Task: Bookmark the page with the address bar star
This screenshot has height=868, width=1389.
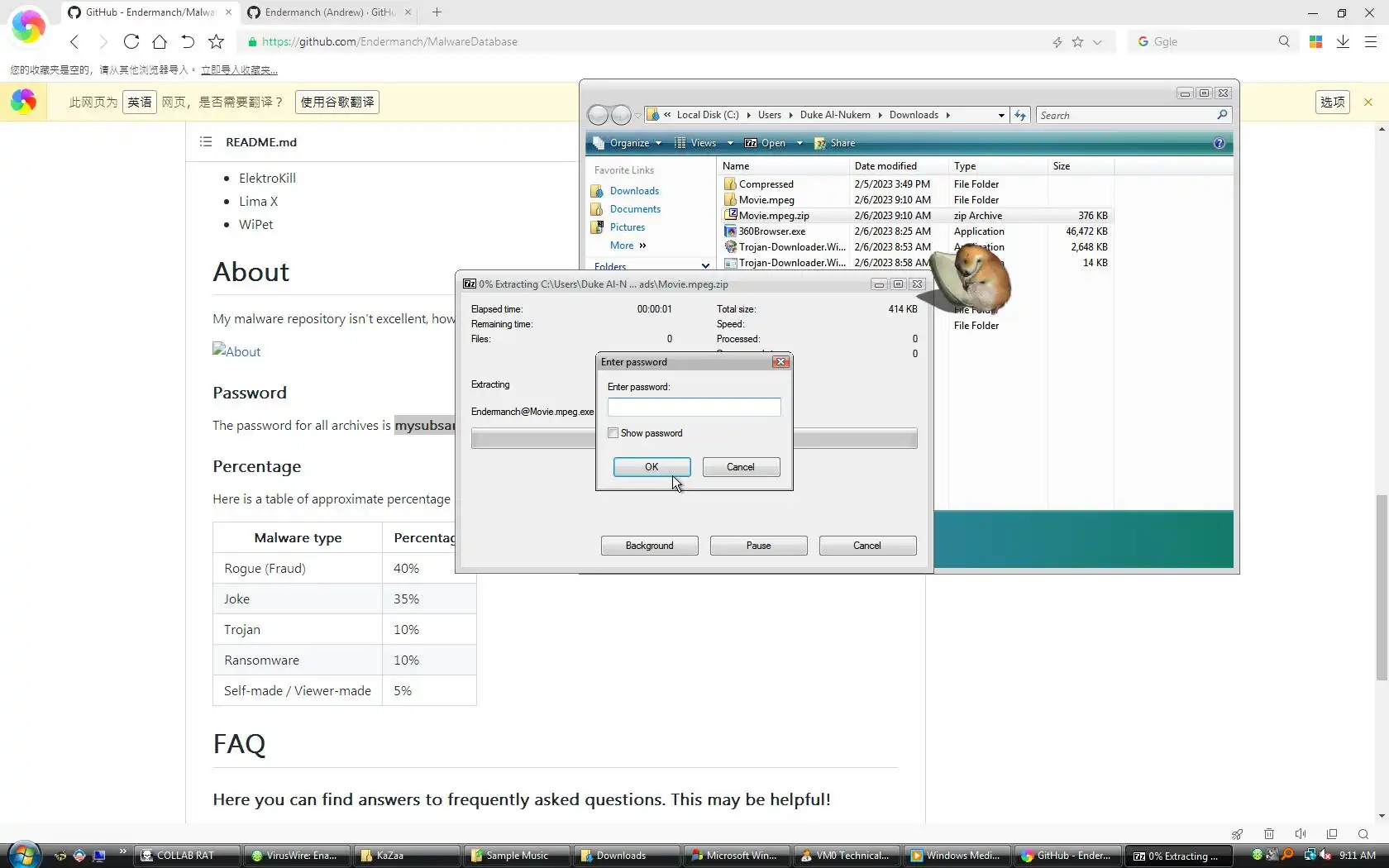Action: coord(1077,42)
